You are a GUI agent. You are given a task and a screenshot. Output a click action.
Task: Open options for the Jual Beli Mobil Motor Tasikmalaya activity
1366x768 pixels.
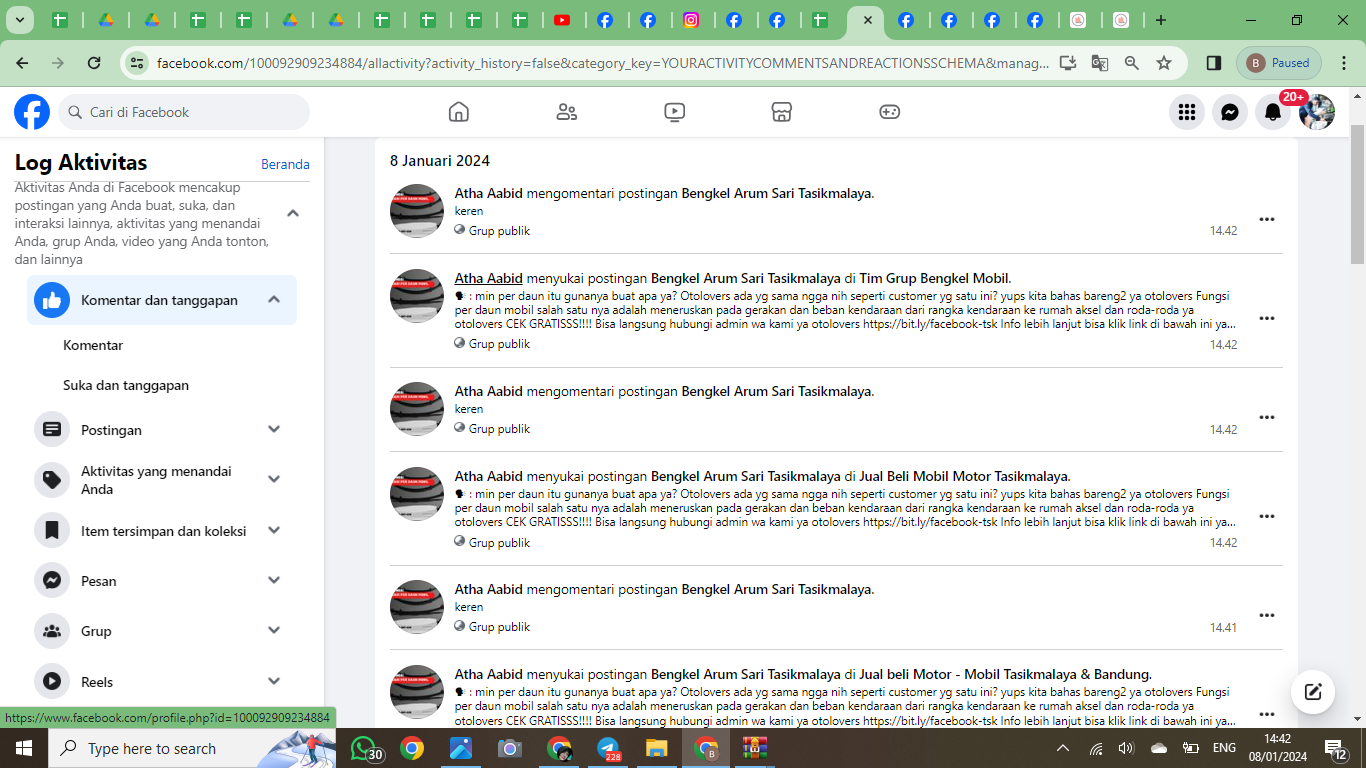[x=1267, y=516]
